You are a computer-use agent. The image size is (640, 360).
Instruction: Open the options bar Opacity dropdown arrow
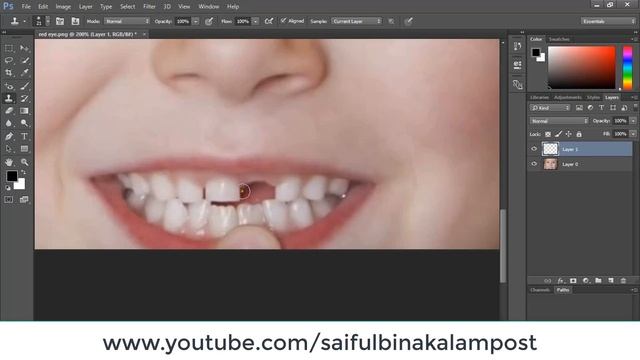(x=196, y=21)
